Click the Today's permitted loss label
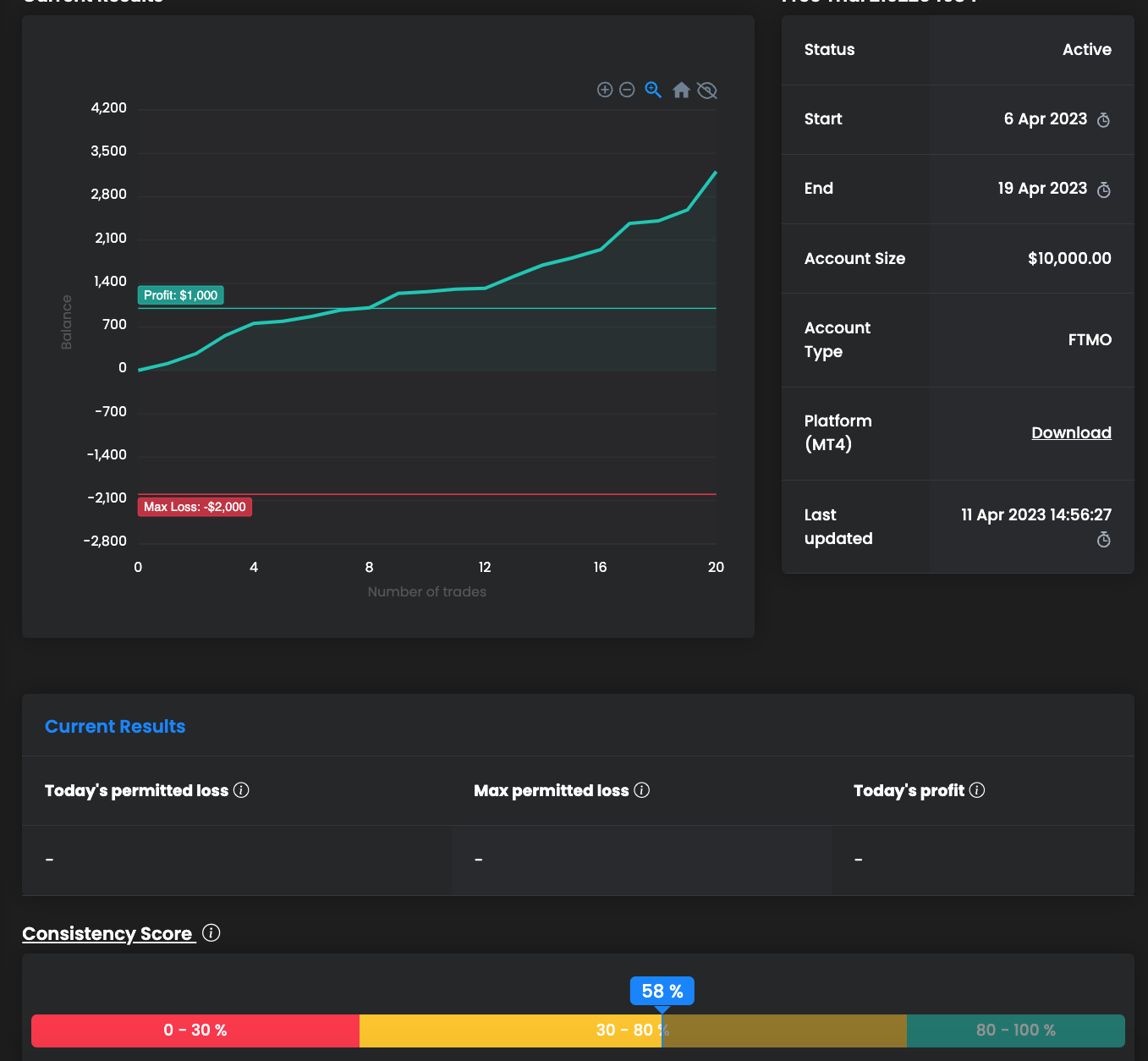The height and width of the screenshot is (1061, 1148). (x=137, y=790)
